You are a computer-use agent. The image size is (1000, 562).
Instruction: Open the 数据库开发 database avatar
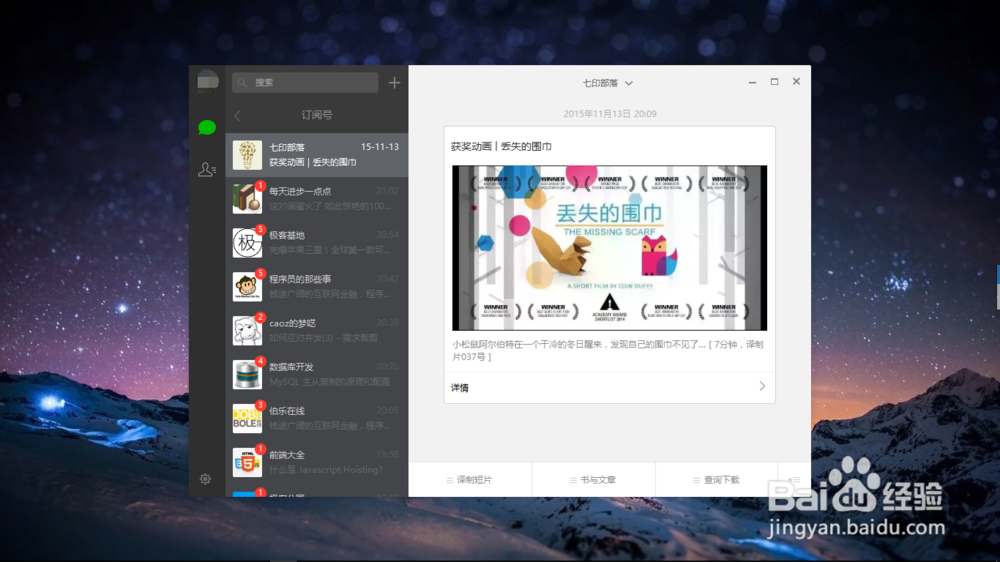pyautogui.click(x=247, y=374)
